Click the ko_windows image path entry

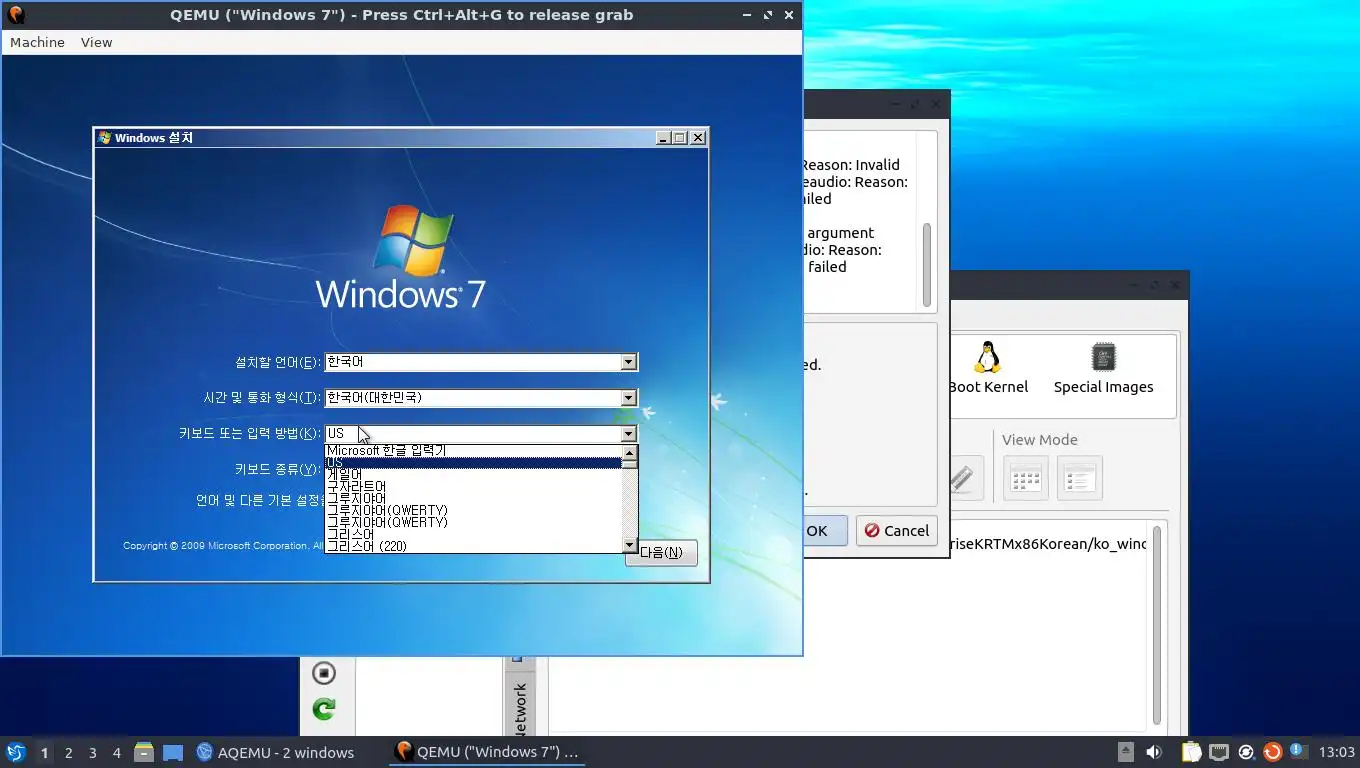(1047, 544)
